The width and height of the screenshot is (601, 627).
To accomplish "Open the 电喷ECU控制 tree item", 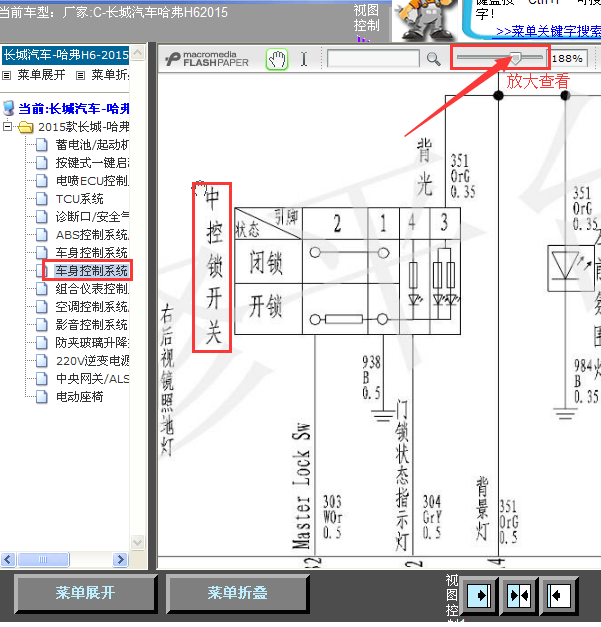I will 92,181.
